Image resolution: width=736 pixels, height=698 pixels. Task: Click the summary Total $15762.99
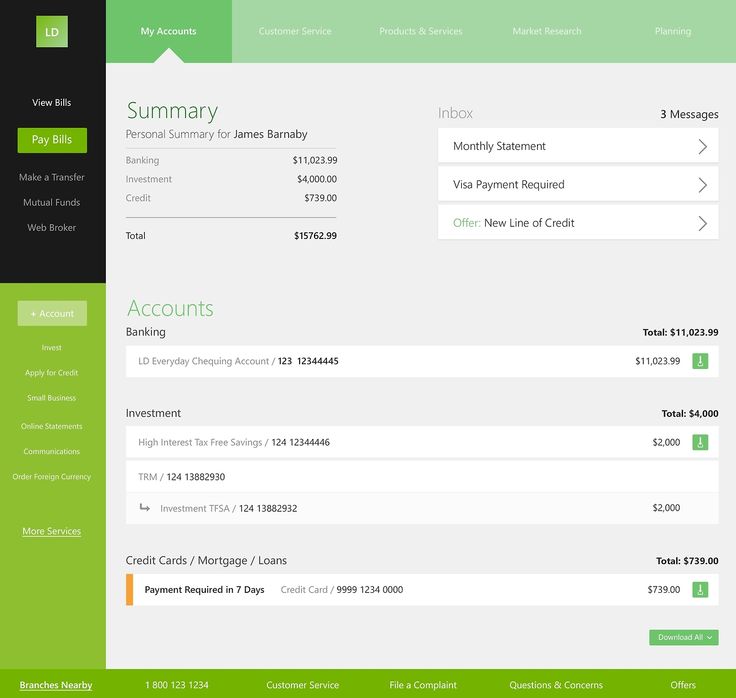[x=315, y=236]
